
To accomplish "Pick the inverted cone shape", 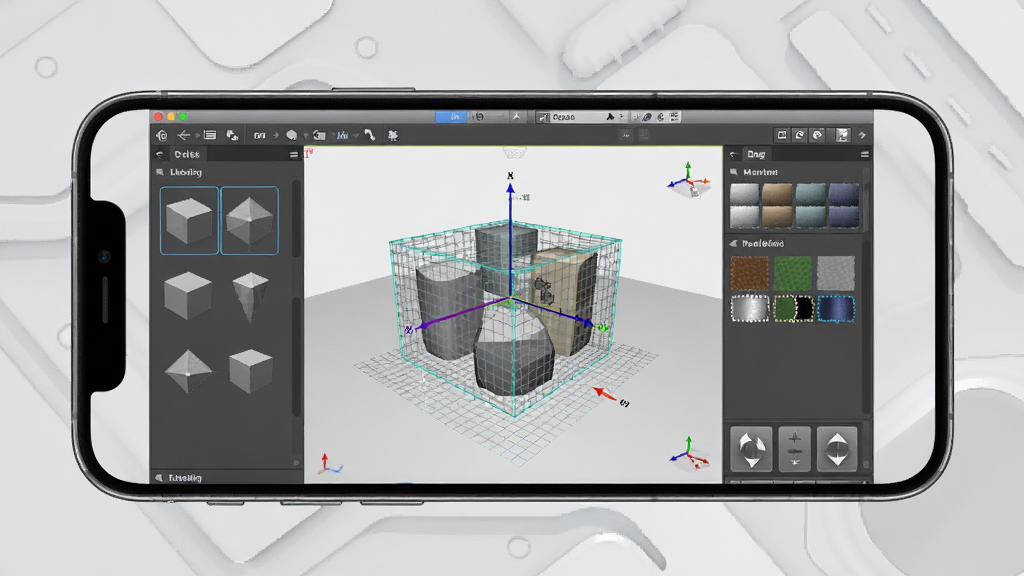I will coord(250,297).
